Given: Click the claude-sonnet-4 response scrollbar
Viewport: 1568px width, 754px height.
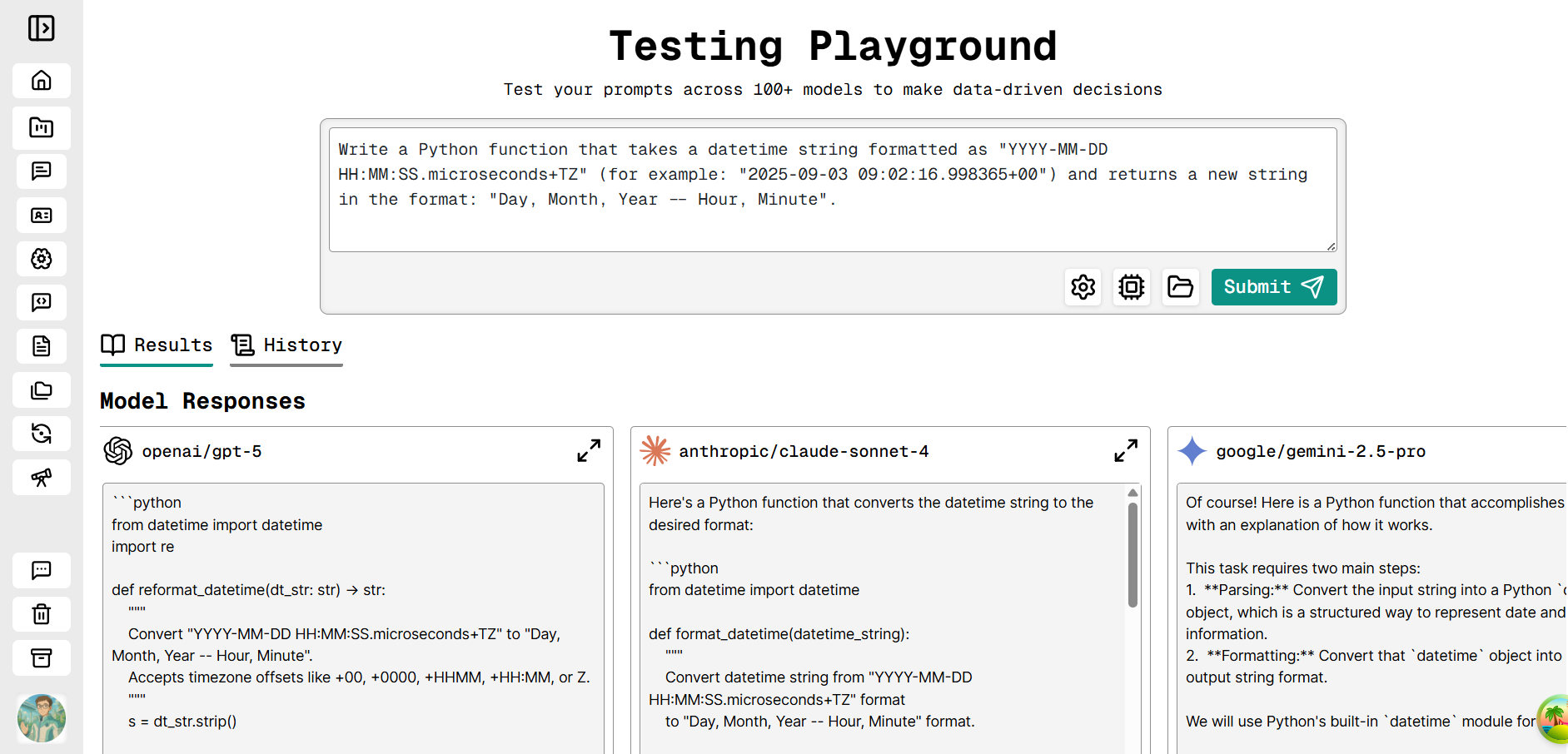Looking at the screenshot, I should click(x=1132, y=555).
